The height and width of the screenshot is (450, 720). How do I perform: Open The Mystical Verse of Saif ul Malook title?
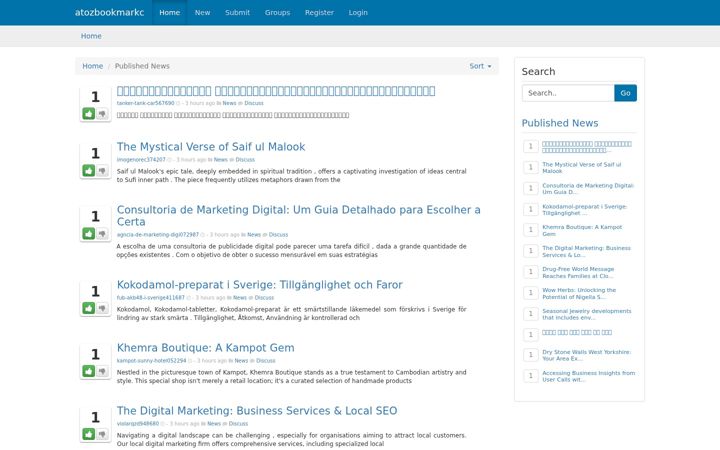click(x=211, y=147)
